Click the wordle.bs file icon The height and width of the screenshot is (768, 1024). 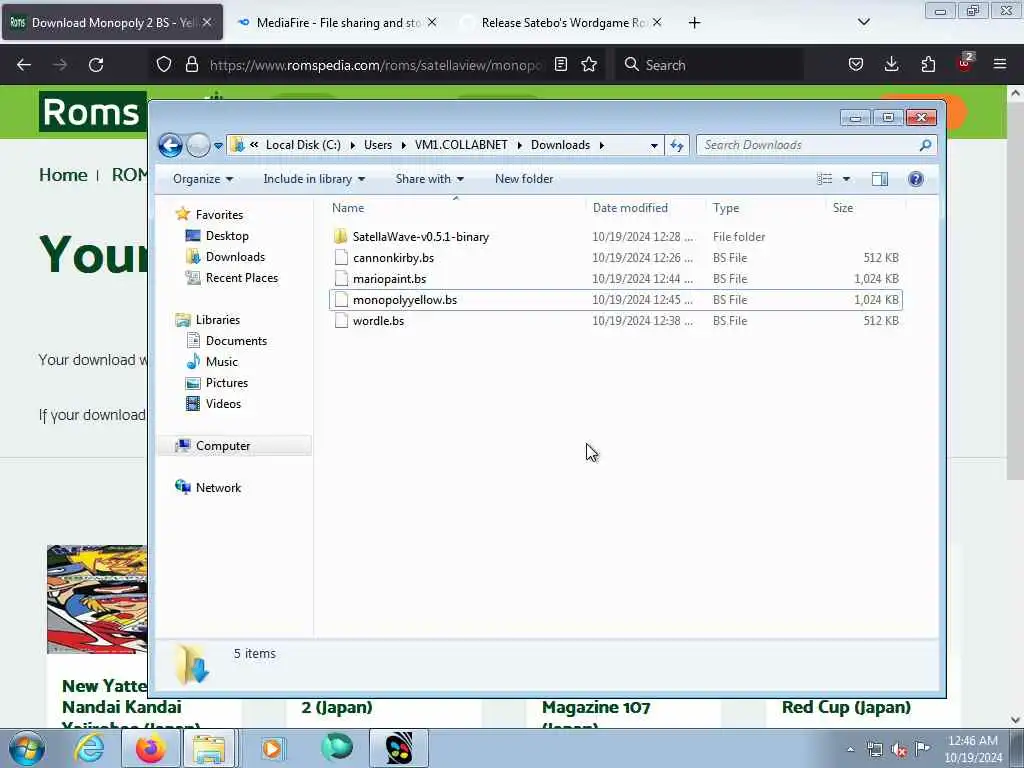coord(341,321)
